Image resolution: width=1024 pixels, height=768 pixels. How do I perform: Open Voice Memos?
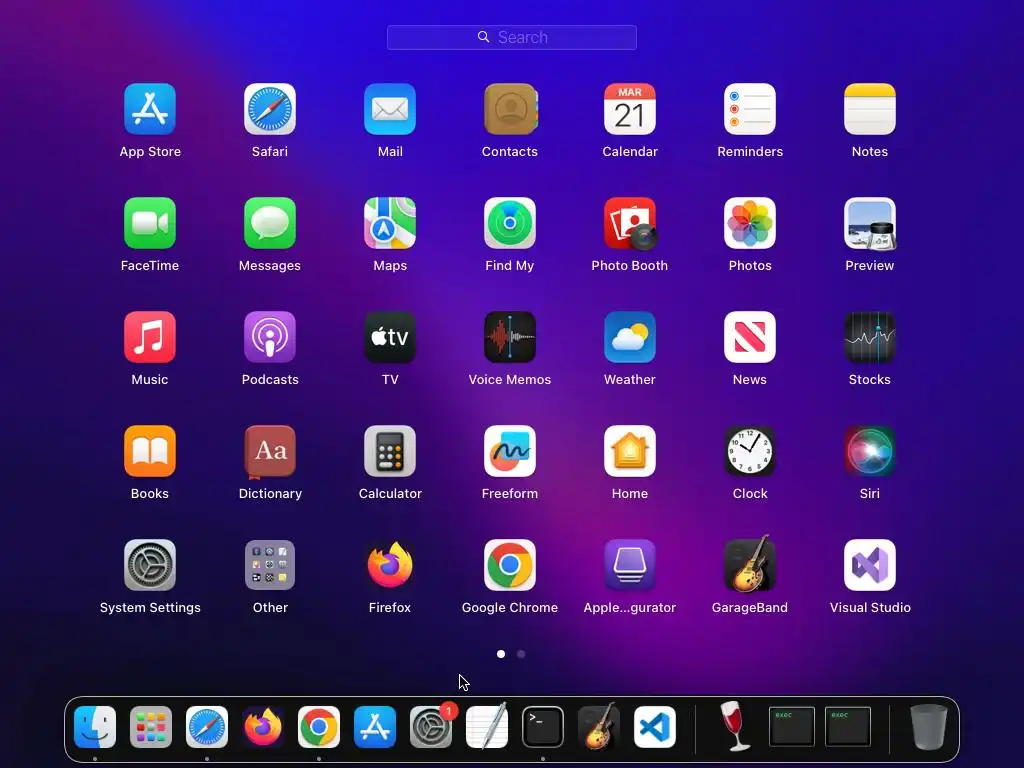[x=510, y=337]
